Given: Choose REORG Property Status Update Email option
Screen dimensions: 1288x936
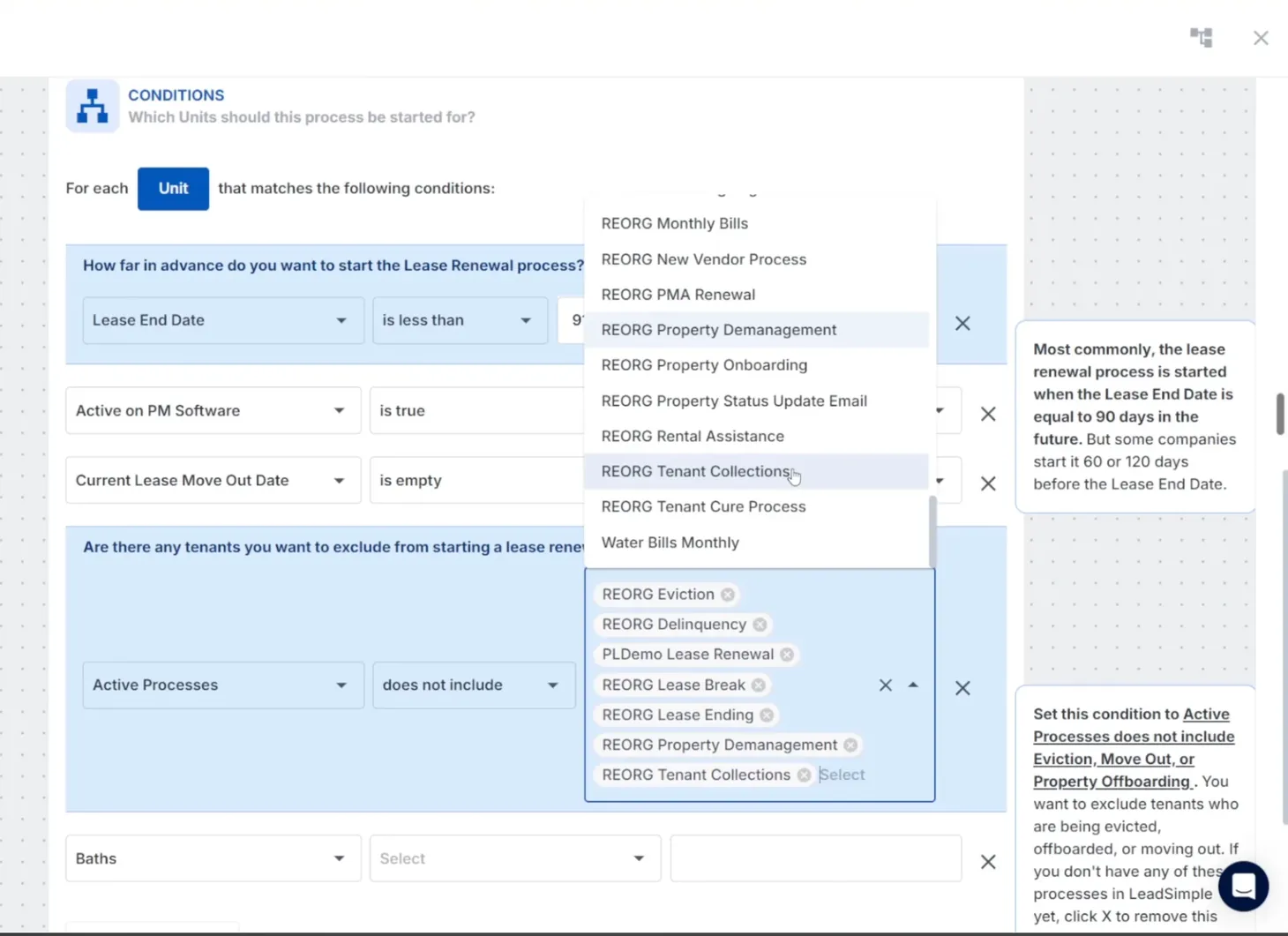Looking at the screenshot, I should coord(757,401).
